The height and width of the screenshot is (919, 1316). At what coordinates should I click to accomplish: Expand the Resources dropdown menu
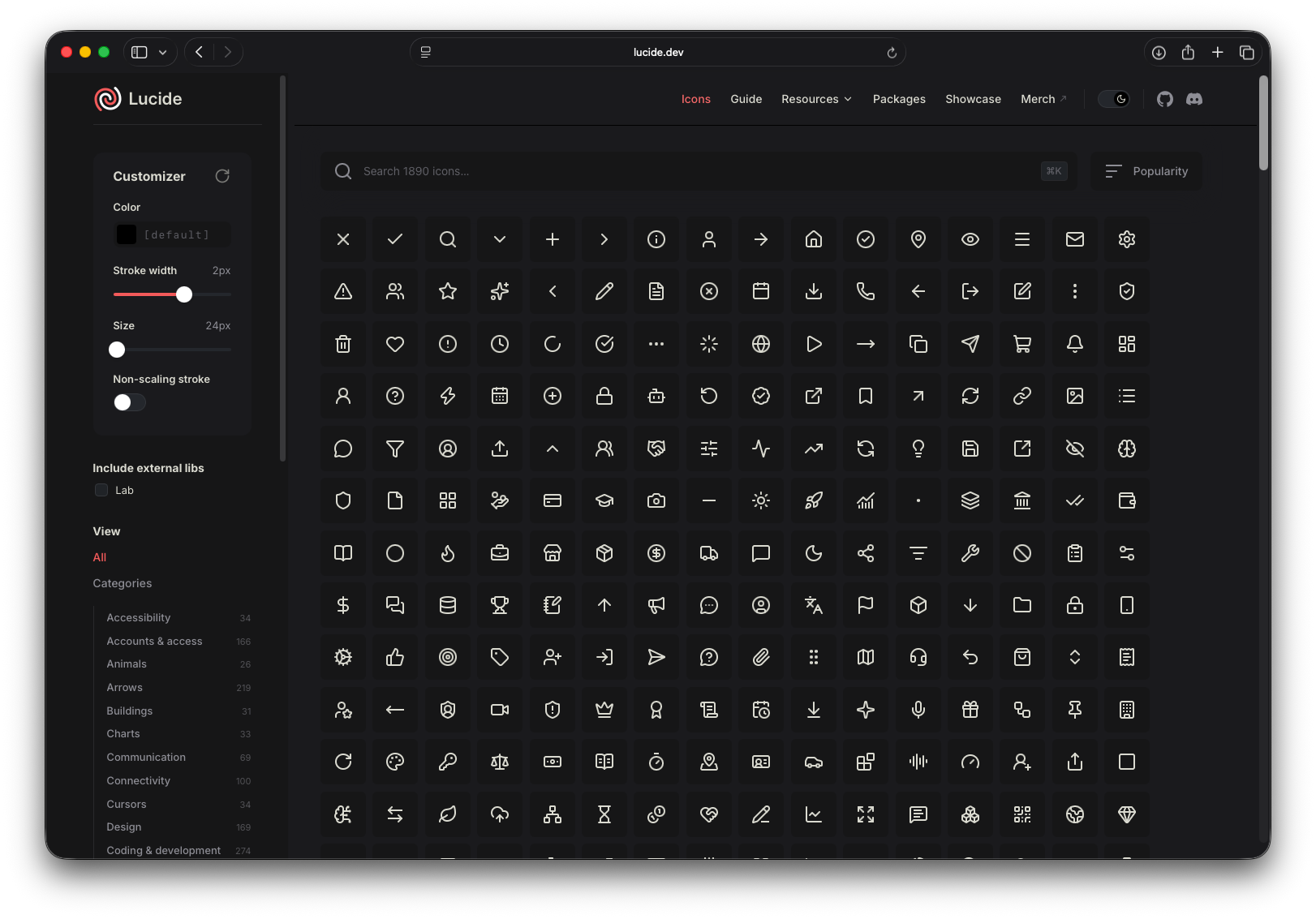[x=816, y=99]
